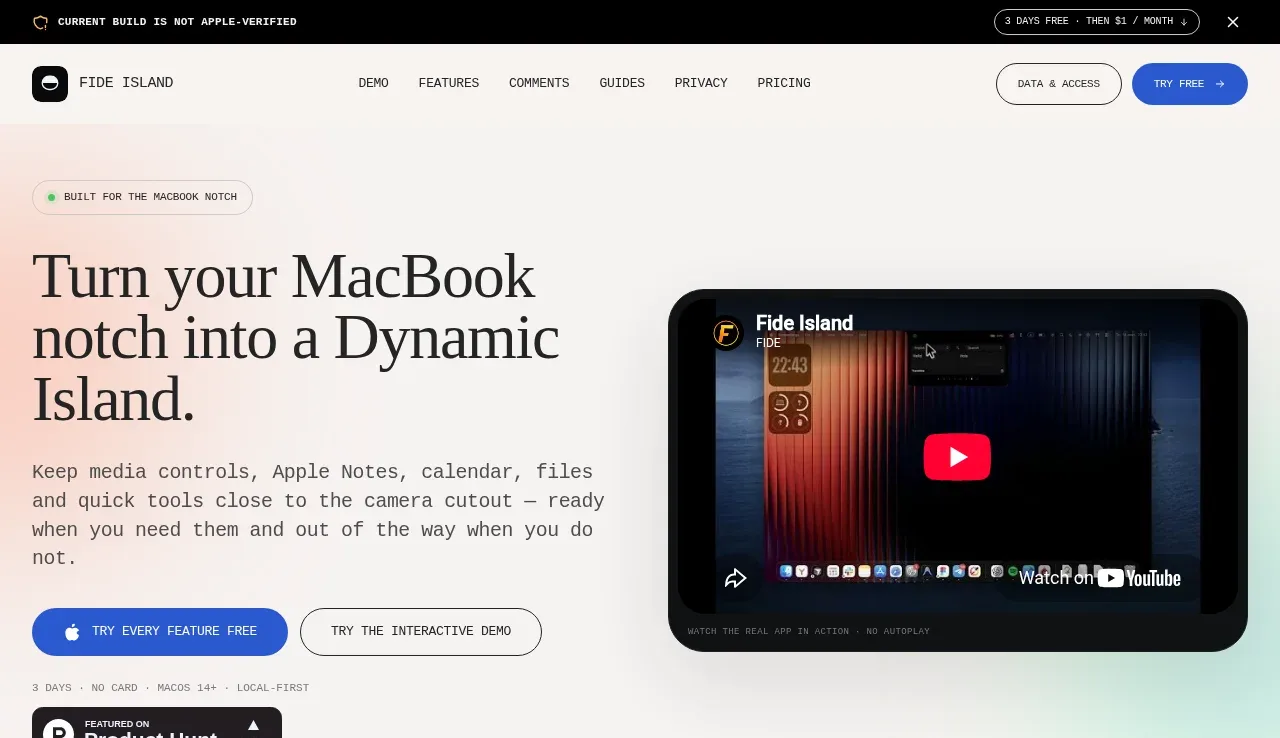Click the blue Try Free button
The width and height of the screenshot is (1280, 738).
[1190, 84]
